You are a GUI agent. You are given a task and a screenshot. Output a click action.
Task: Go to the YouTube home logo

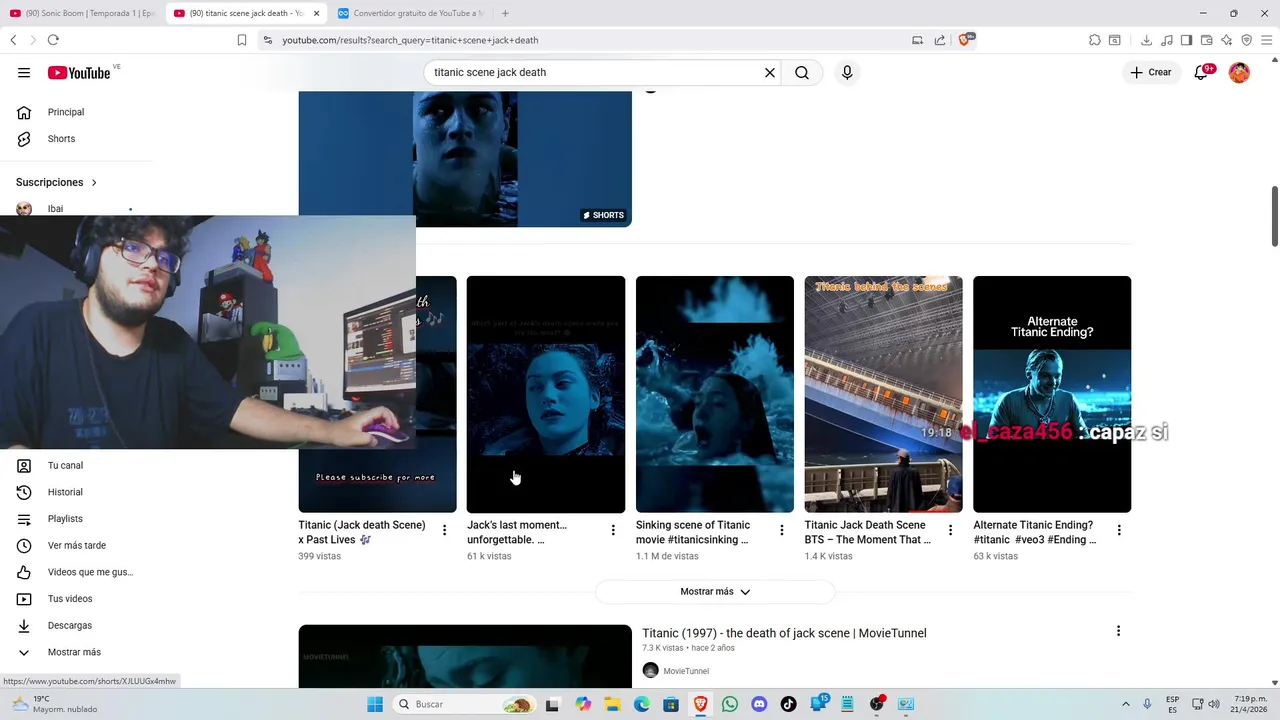point(79,72)
